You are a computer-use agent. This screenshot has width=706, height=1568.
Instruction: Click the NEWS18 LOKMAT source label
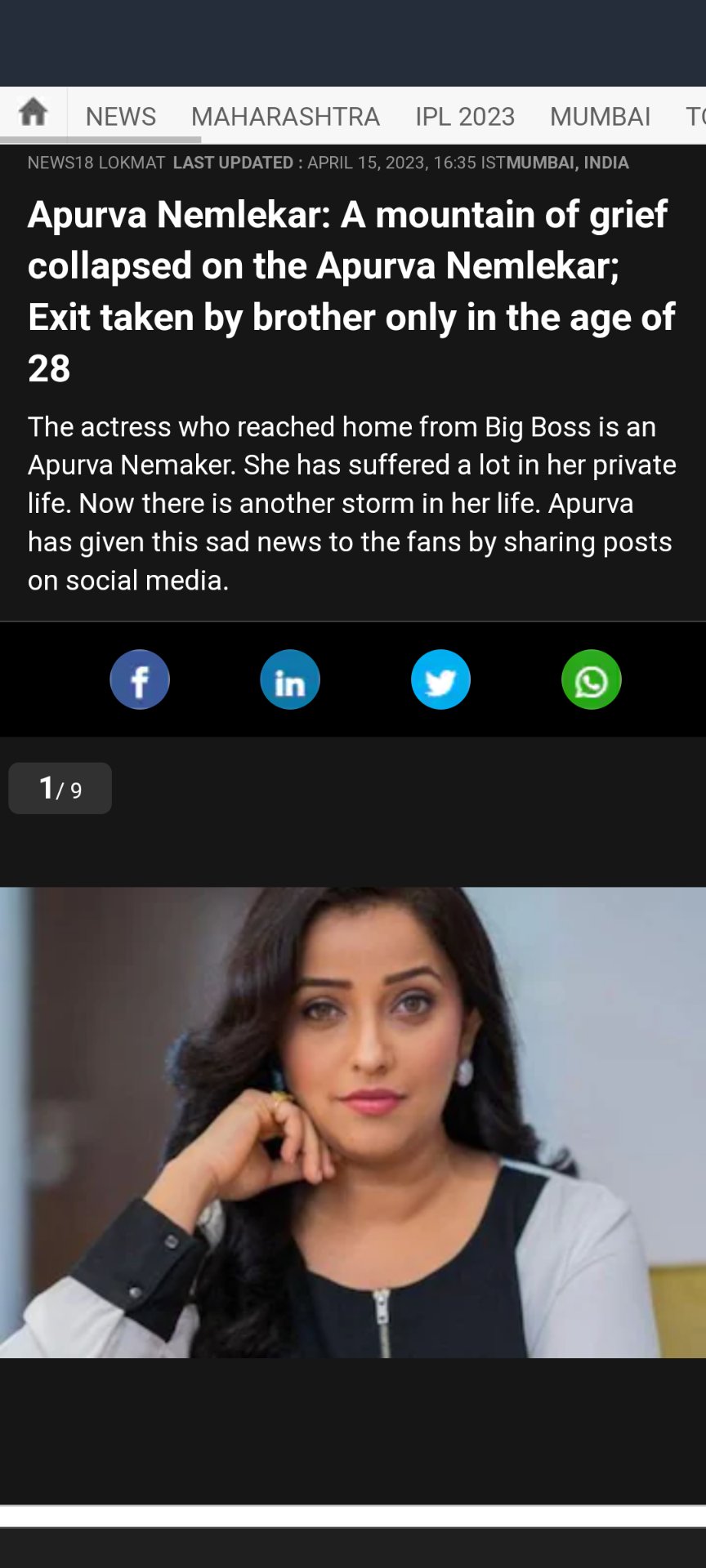(x=96, y=163)
